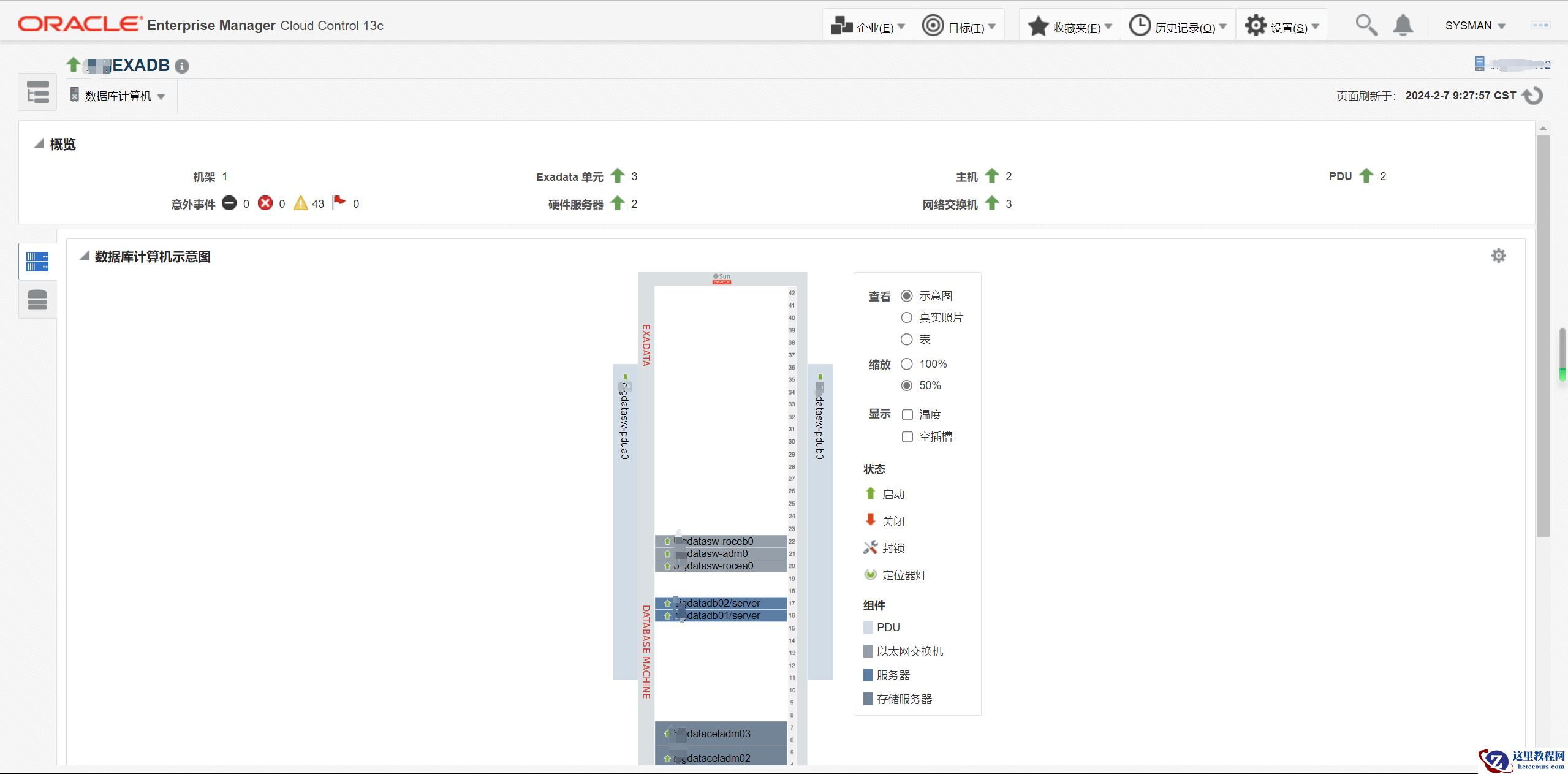Select the 真实照片 view radio button
The height and width of the screenshot is (774, 1568).
[x=907, y=317]
